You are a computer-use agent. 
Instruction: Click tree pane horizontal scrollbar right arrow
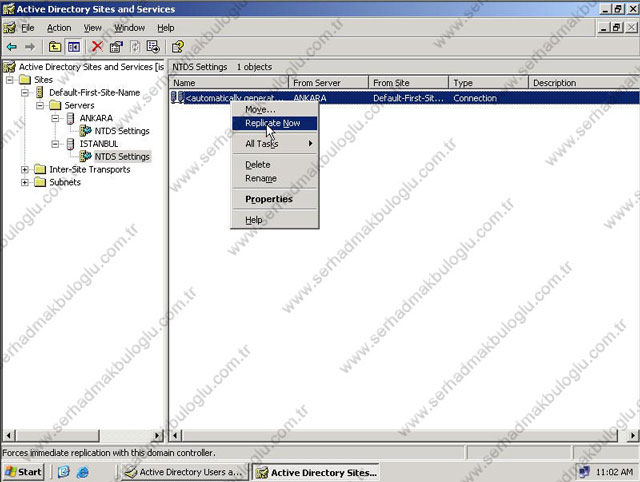tap(157, 436)
